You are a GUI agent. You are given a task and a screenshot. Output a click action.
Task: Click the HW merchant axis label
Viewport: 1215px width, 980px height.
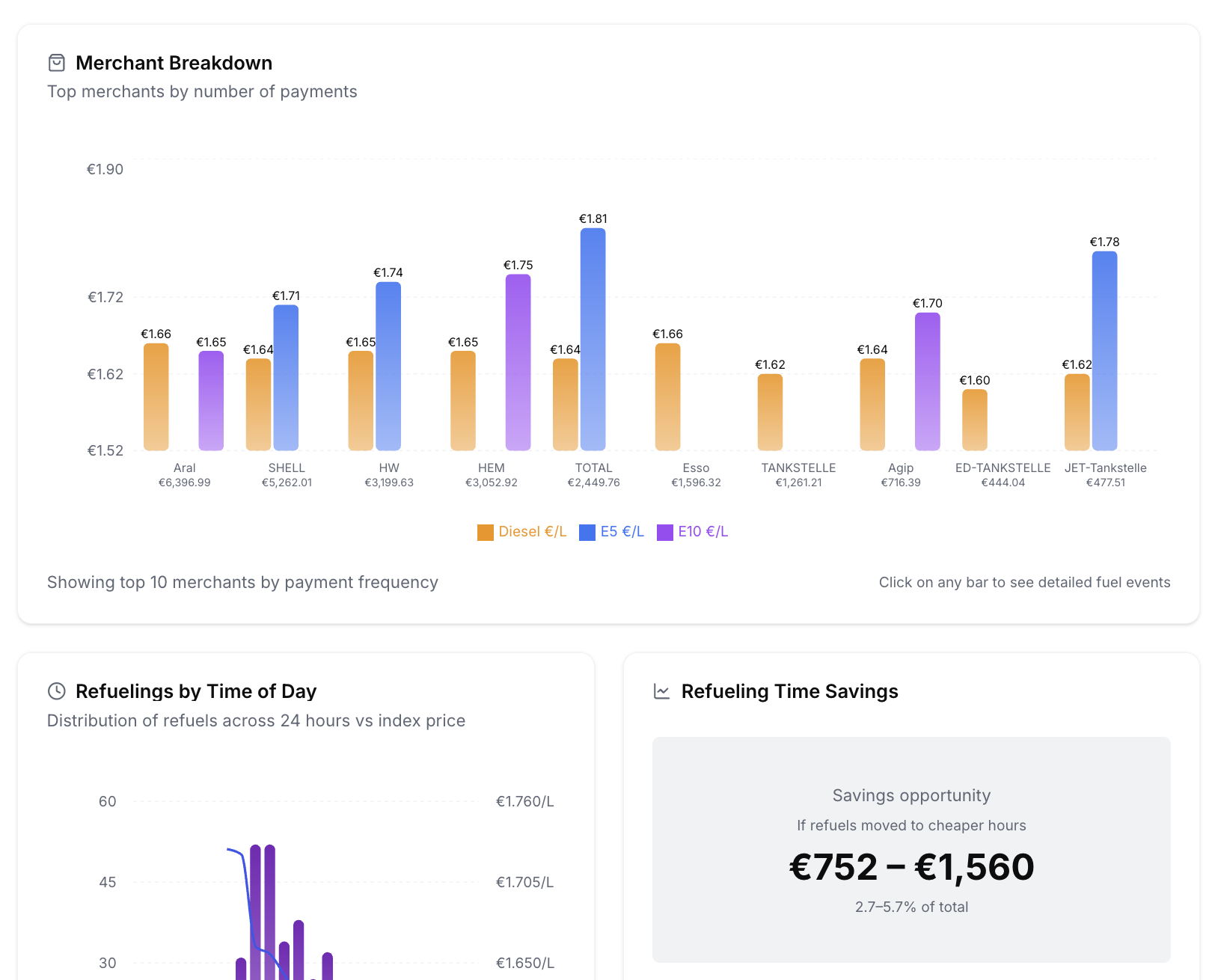click(x=388, y=468)
